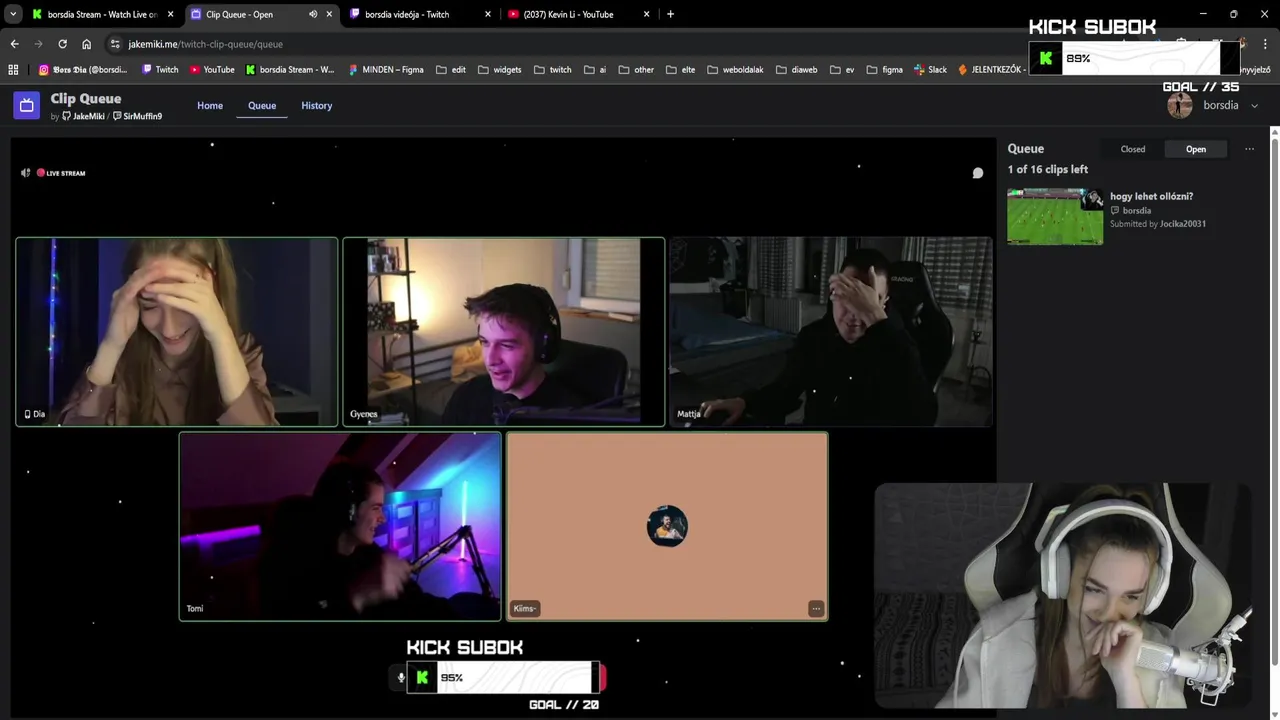Click the top-right Kick Subok 89% bar

1135,58
